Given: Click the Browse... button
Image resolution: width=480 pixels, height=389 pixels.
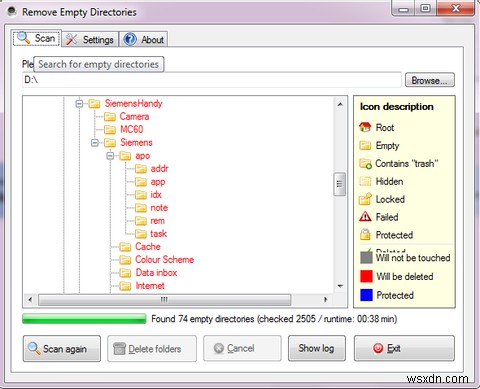Looking at the screenshot, I should pos(430,80).
